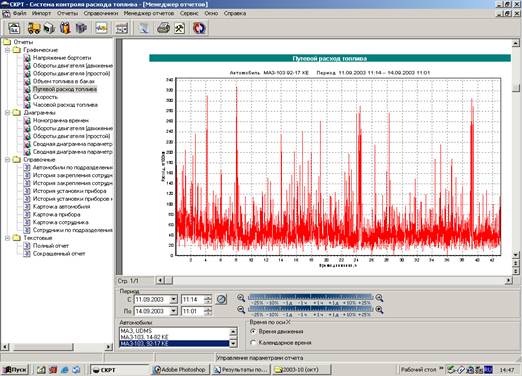522x376 pixels.
Task: Click zoom-out magnifier left of lower period slider
Action: [x=241, y=310]
